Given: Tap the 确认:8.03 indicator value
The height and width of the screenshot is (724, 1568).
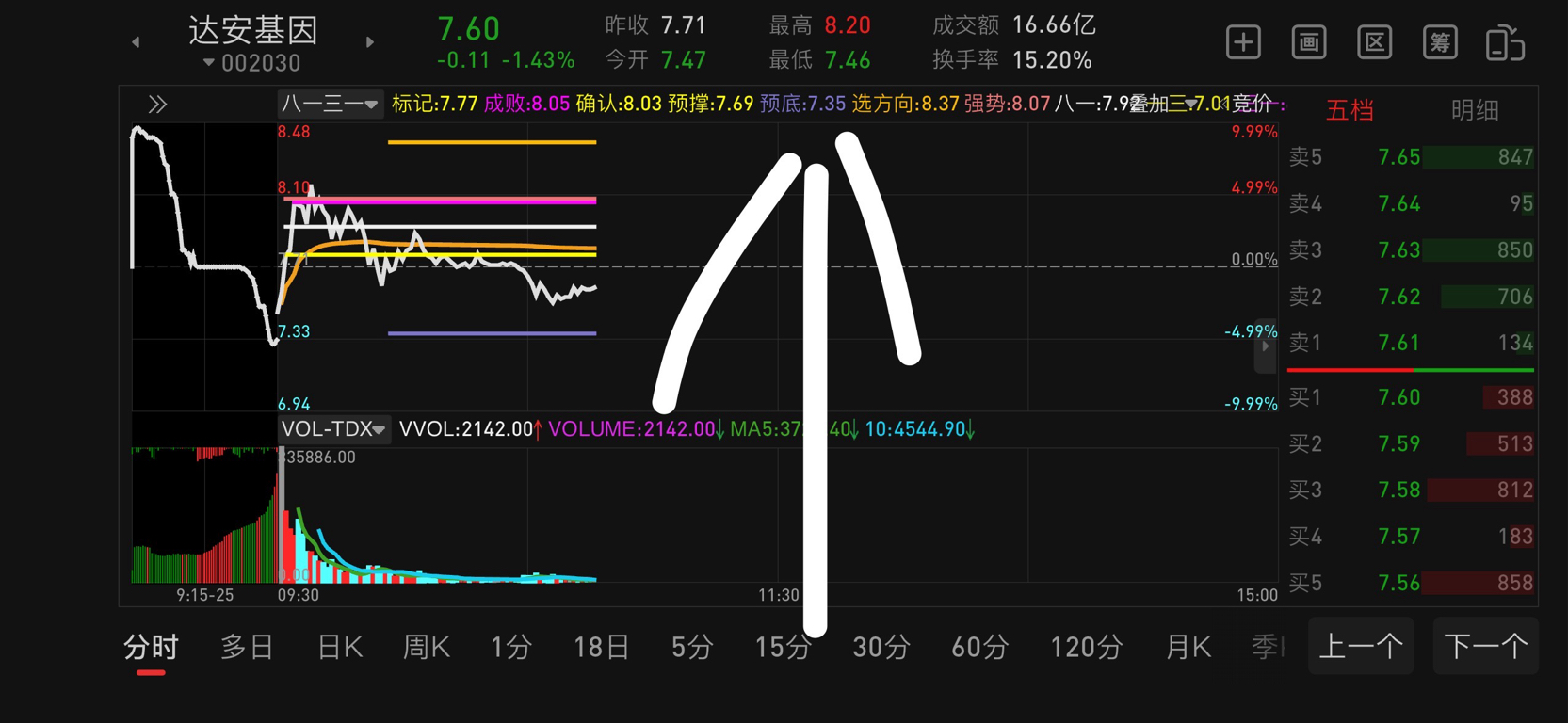Looking at the screenshot, I should point(619,104).
